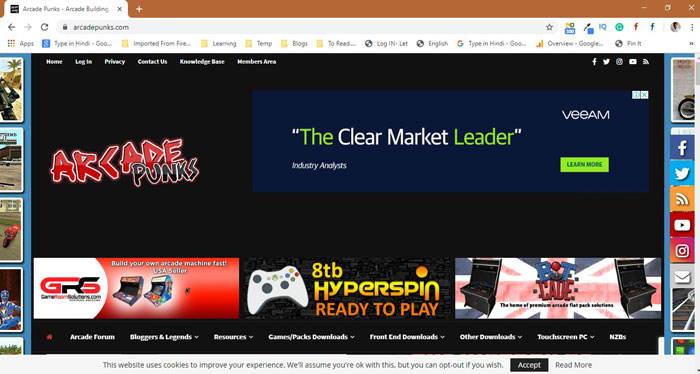The width and height of the screenshot is (700, 374).
Task: Click the red home icon in main menu
Action: (49, 337)
